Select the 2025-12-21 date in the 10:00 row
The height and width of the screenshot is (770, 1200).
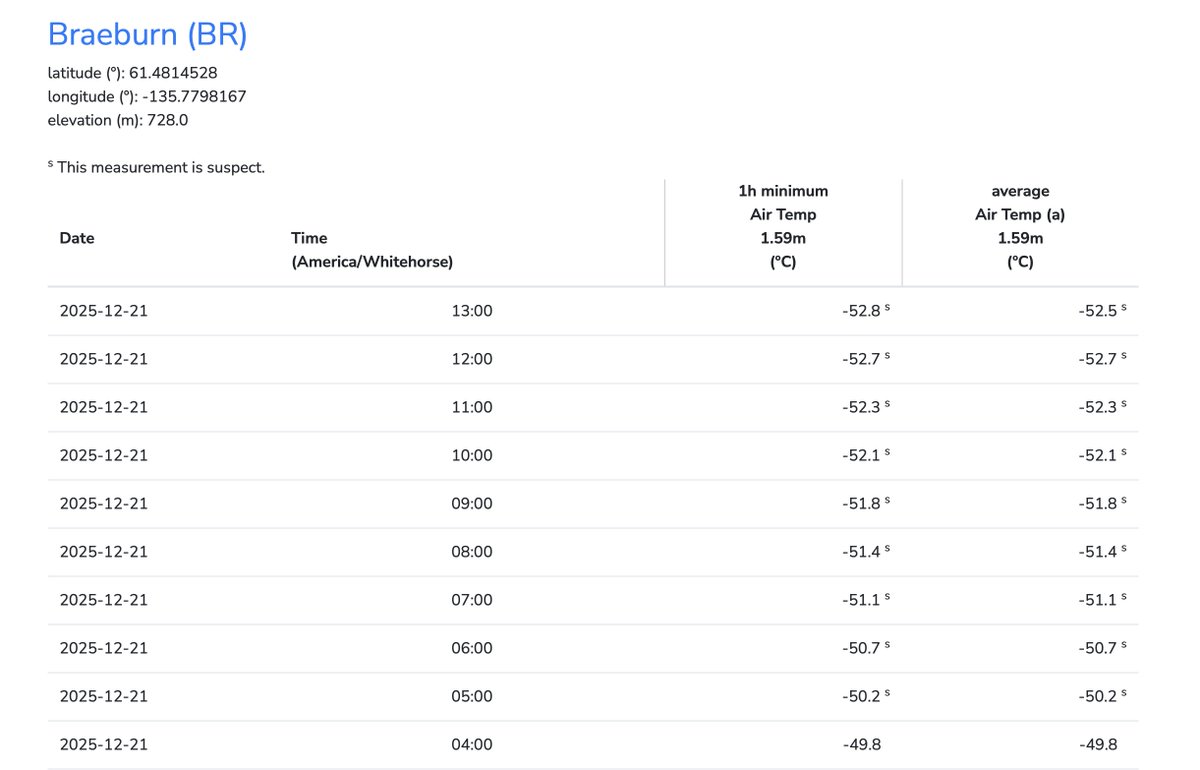pyautogui.click(x=104, y=455)
